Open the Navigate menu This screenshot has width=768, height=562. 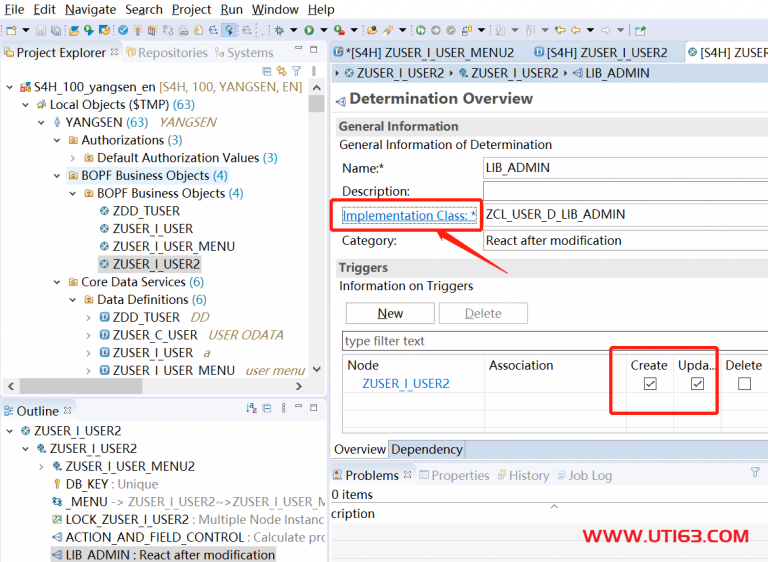(90, 9)
